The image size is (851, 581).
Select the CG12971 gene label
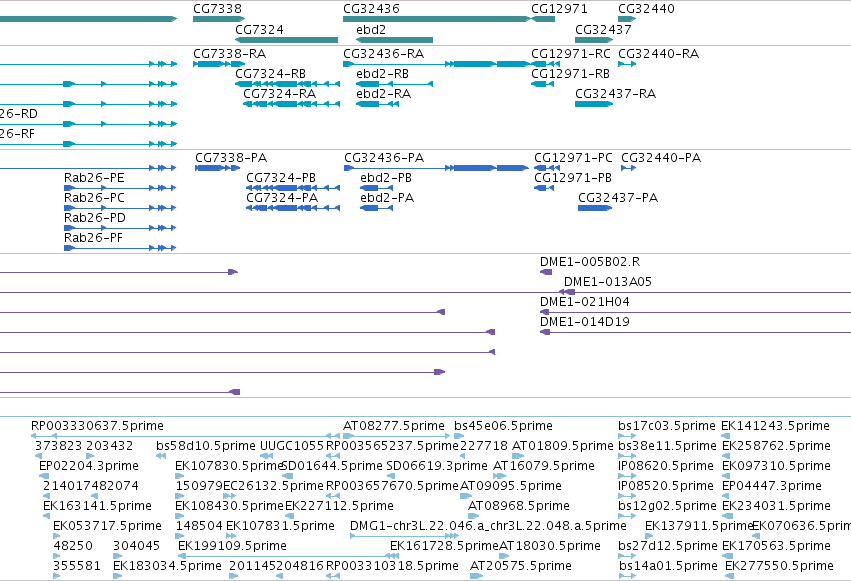[559, 9]
